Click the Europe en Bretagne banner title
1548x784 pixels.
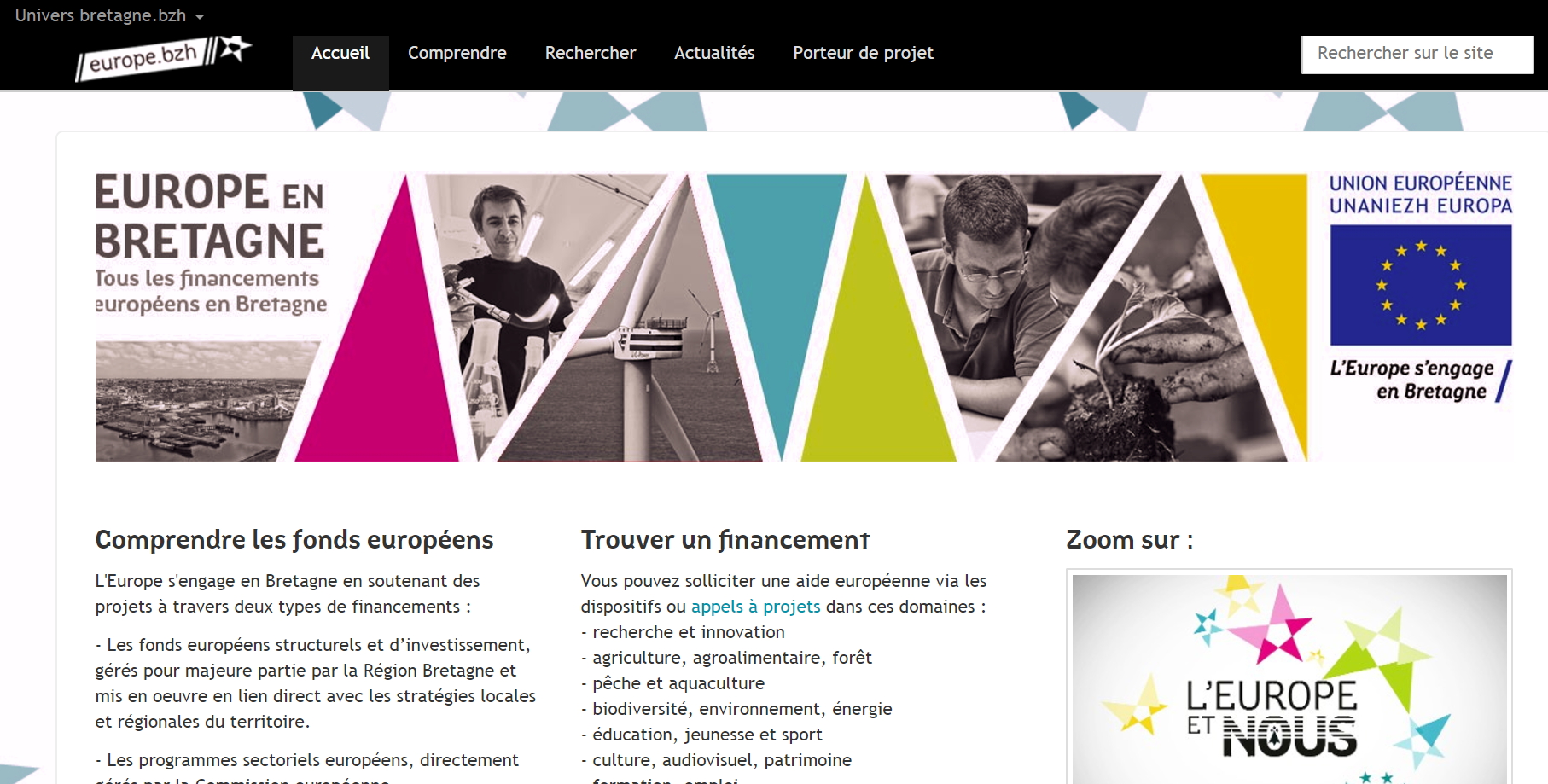pyautogui.click(x=209, y=217)
